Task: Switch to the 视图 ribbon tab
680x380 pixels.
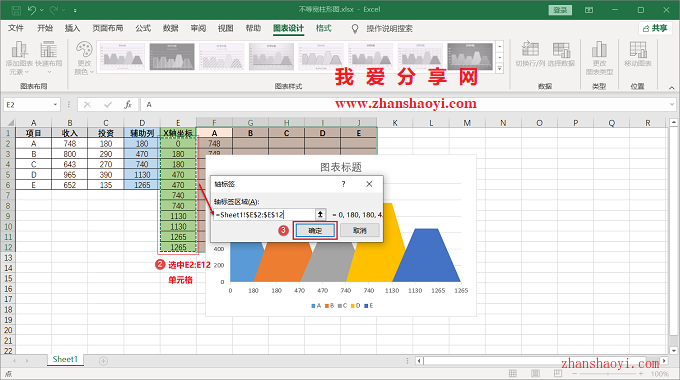Action: [226, 28]
